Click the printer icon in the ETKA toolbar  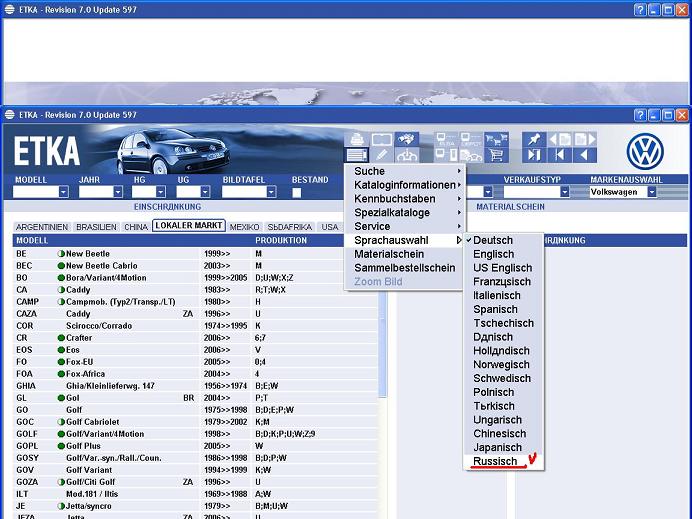[357, 139]
